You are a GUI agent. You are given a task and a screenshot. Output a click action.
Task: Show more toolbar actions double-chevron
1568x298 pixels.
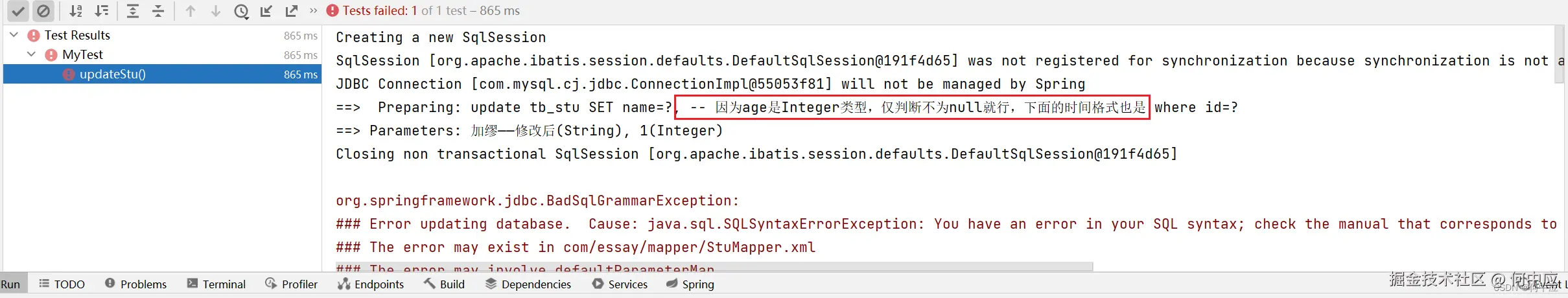click(x=314, y=11)
